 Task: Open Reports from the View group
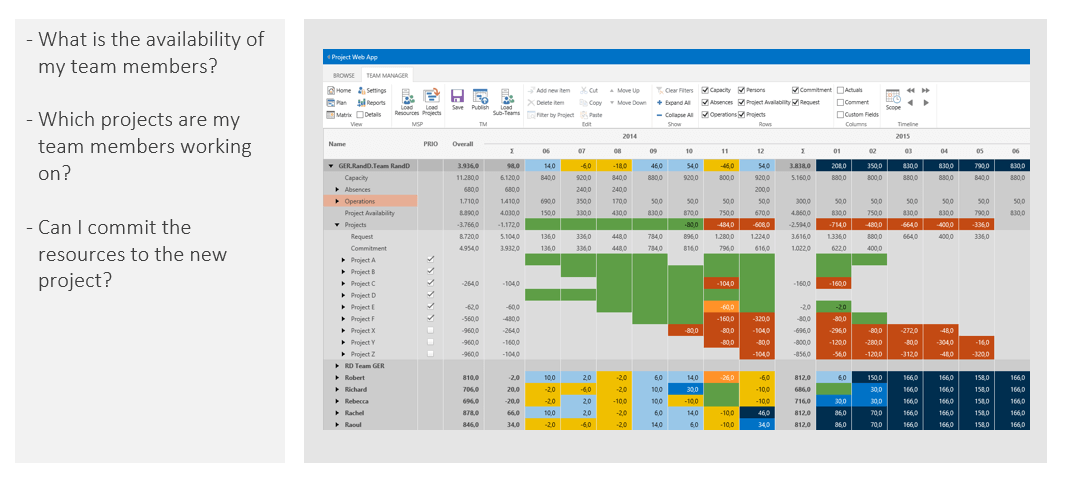click(x=371, y=102)
